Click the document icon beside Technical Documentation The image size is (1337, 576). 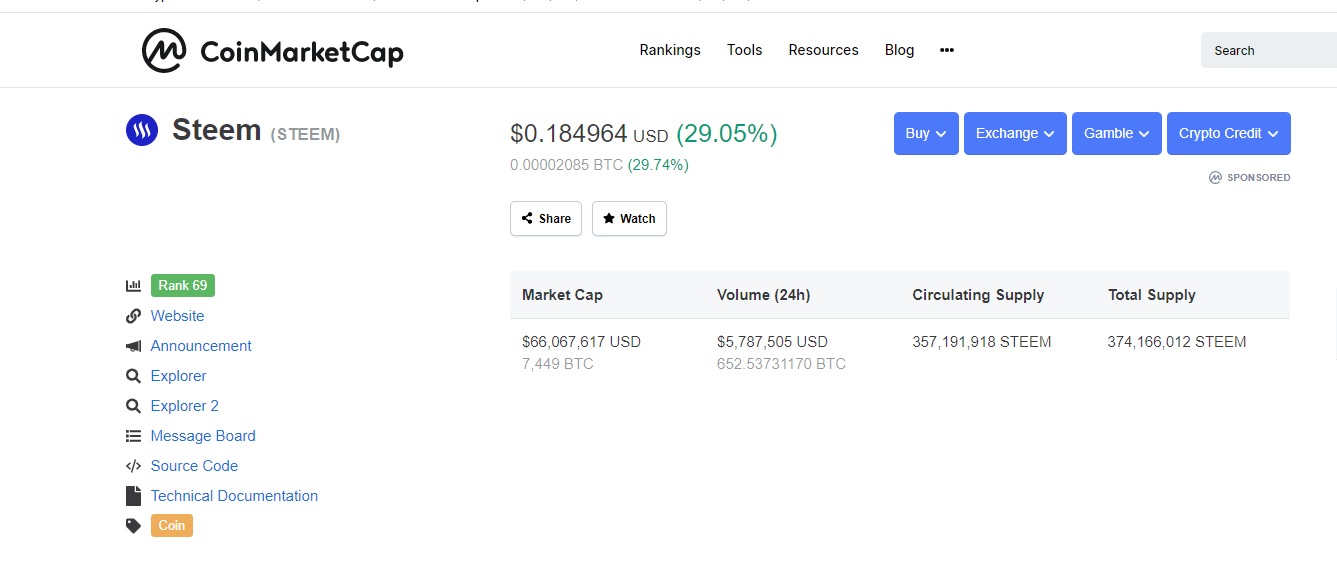(x=133, y=496)
